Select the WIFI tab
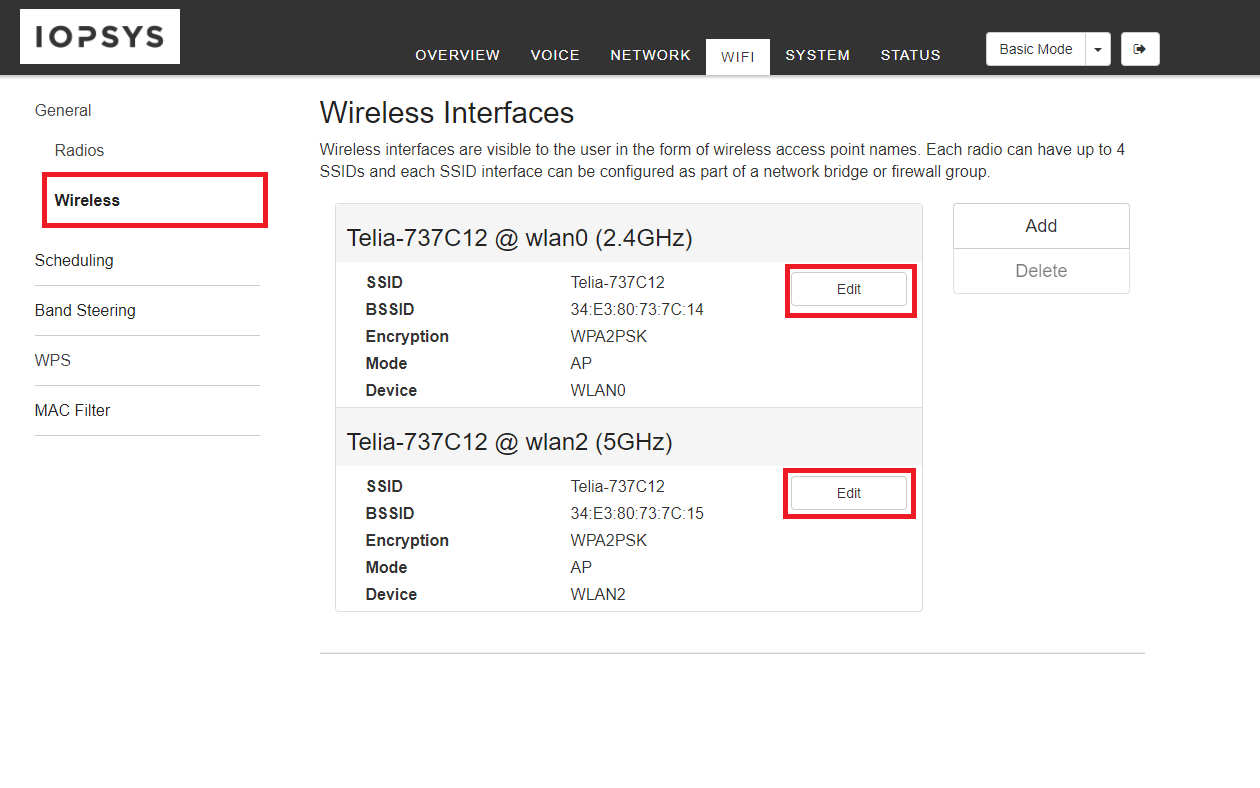Viewport: 1260px width, 788px height. click(738, 56)
